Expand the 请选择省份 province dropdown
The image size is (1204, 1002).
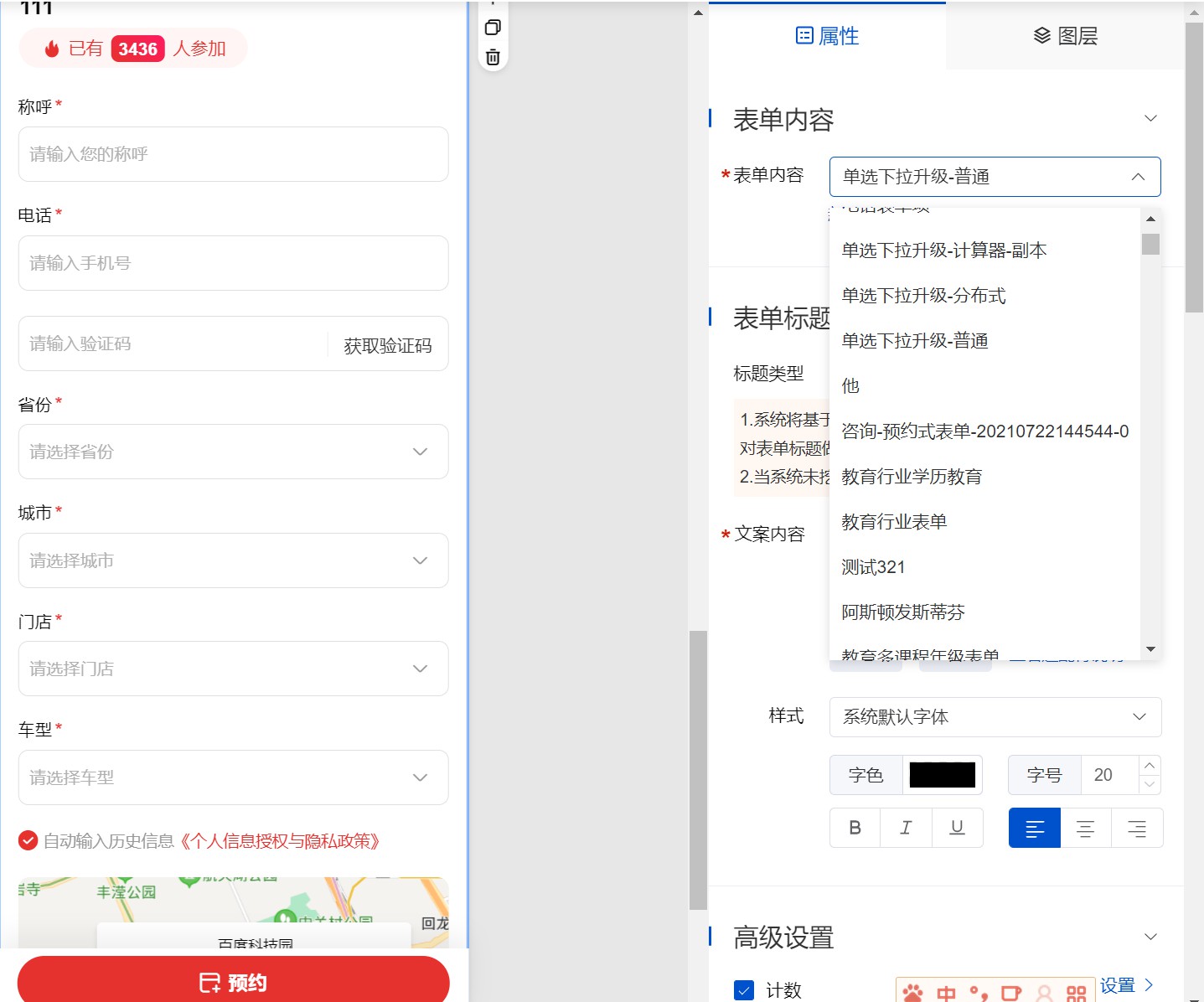click(233, 452)
